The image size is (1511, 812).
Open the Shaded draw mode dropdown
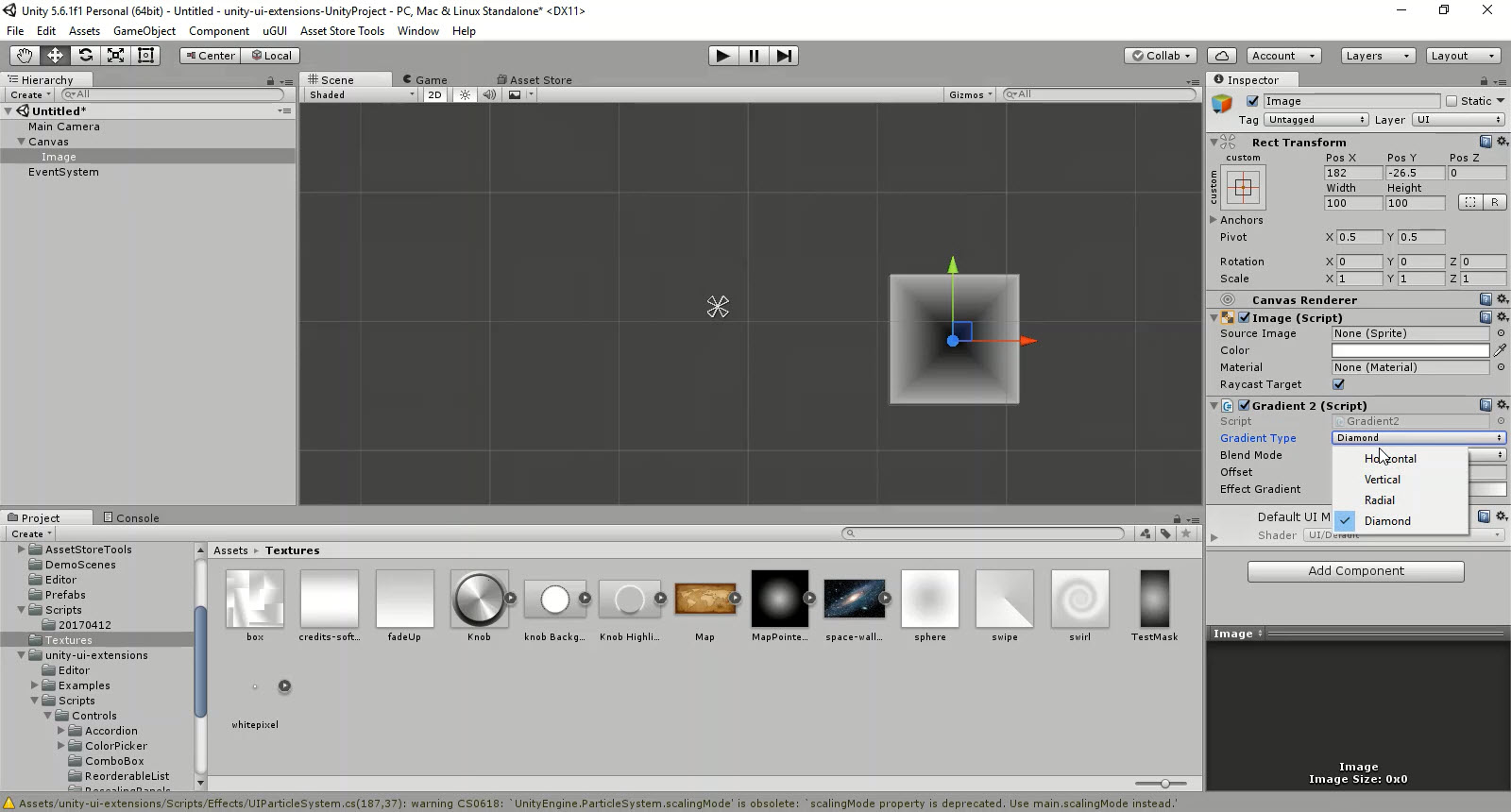tap(362, 94)
